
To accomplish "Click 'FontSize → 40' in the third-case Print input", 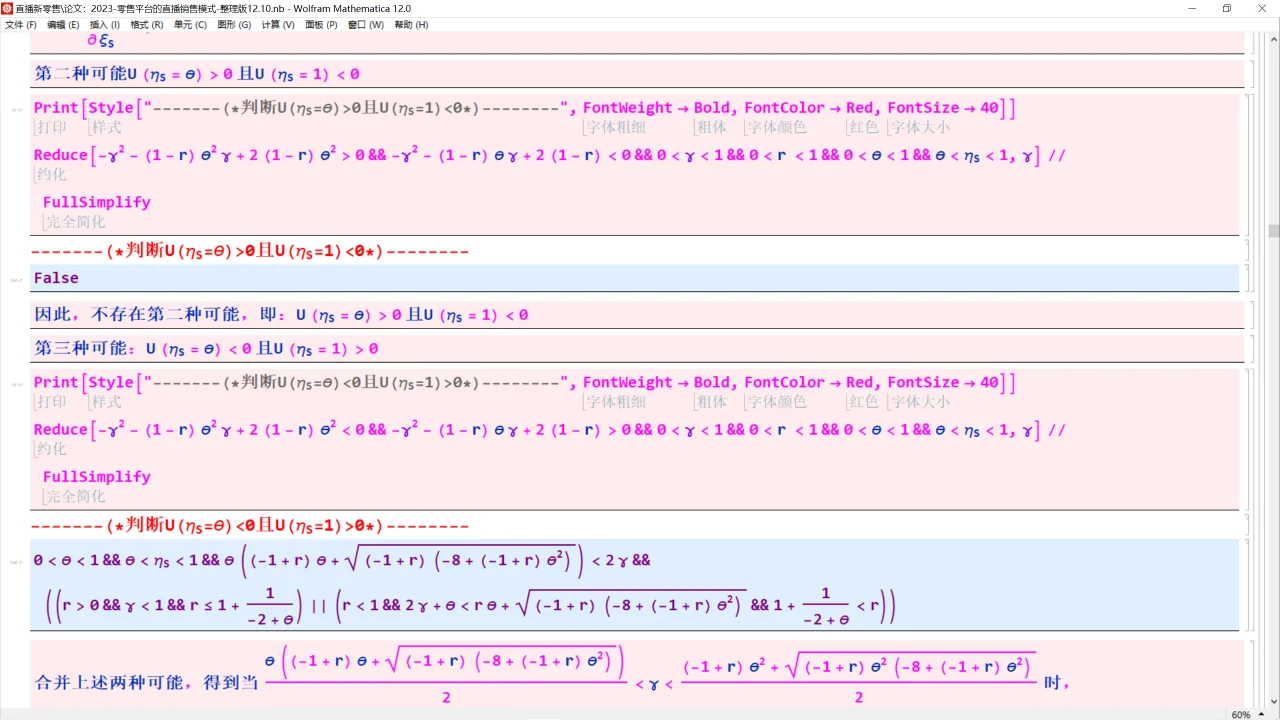I will 943,383.
